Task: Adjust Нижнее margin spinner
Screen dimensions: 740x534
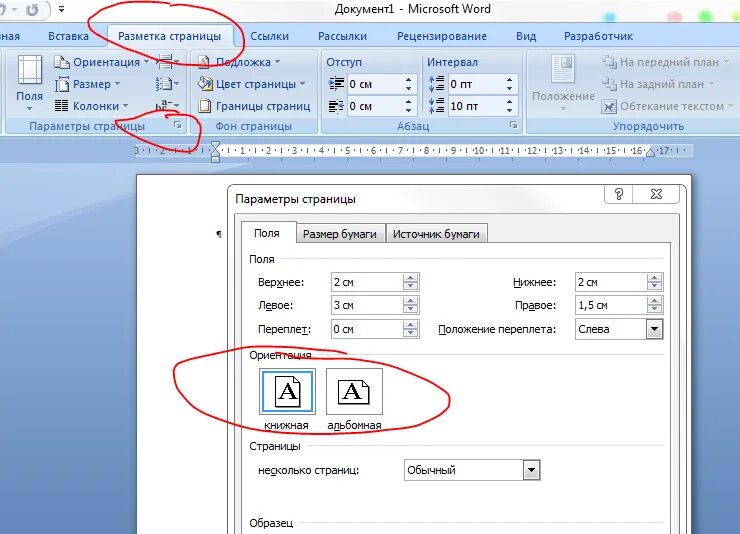Action: click(x=654, y=282)
